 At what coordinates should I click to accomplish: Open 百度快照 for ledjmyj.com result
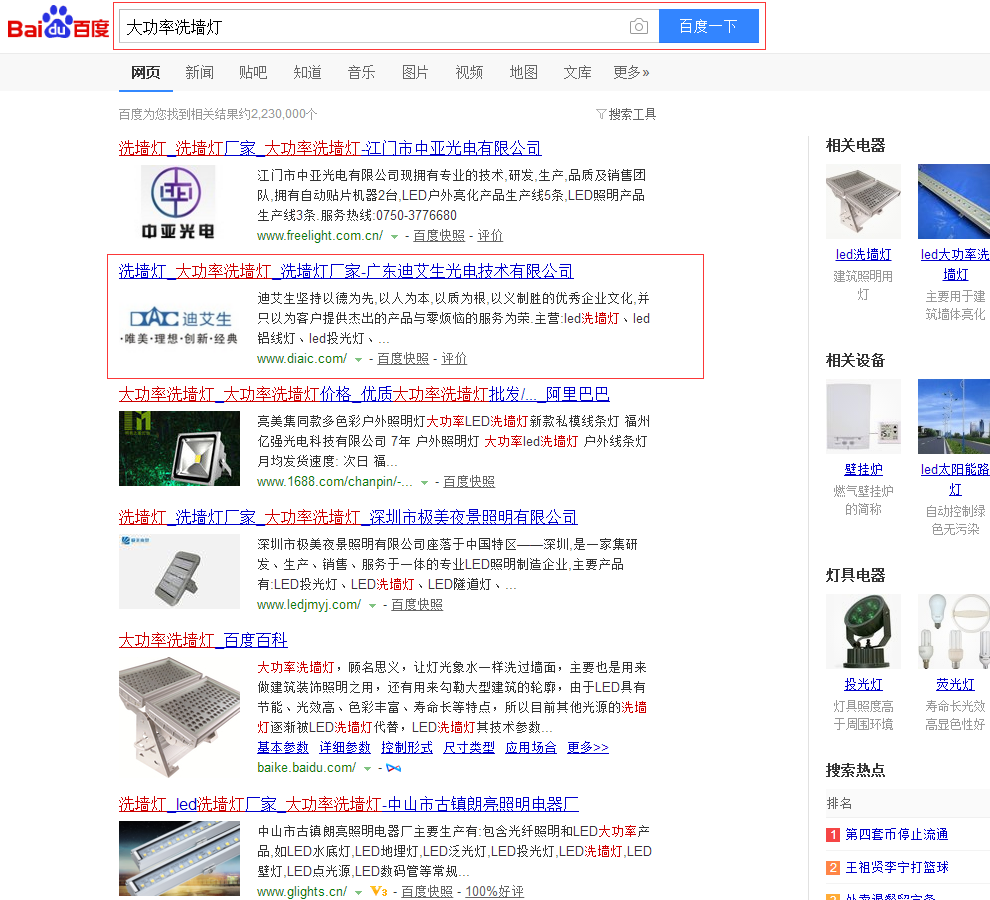[x=417, y=605]
